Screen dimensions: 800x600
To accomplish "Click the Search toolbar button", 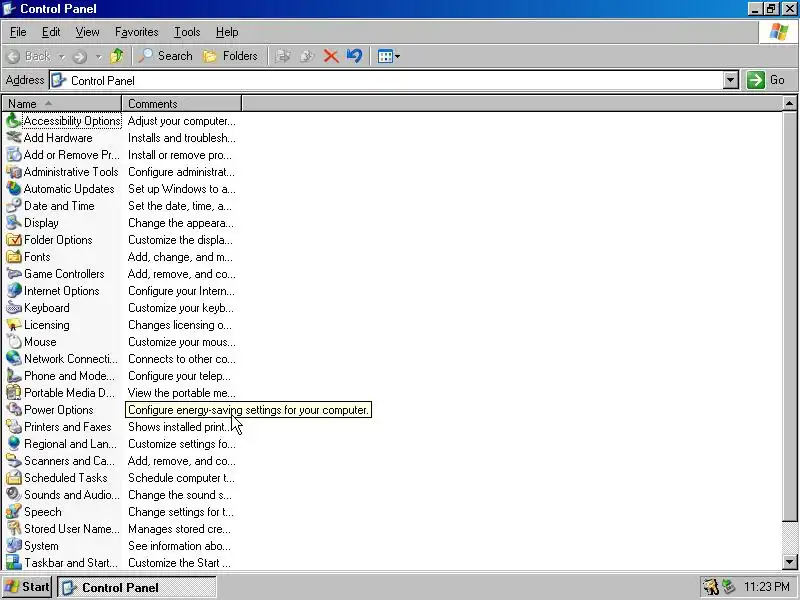I will coord(165,56).
